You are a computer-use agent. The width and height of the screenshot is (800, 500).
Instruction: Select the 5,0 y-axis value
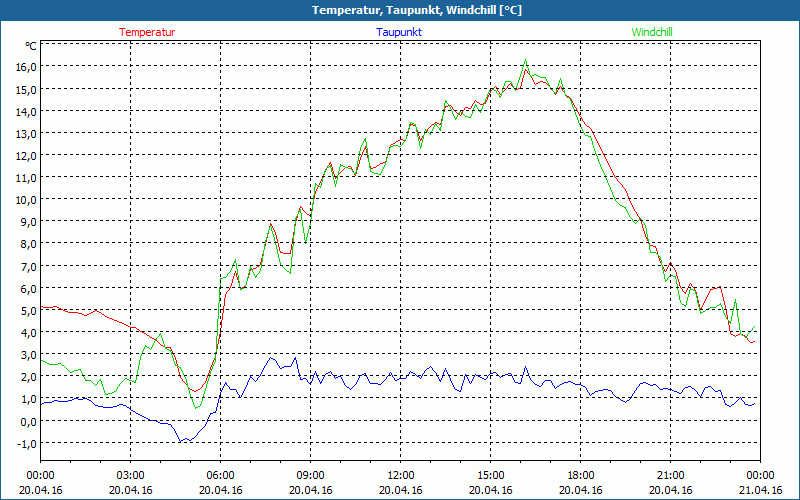(x=28, y=311)
